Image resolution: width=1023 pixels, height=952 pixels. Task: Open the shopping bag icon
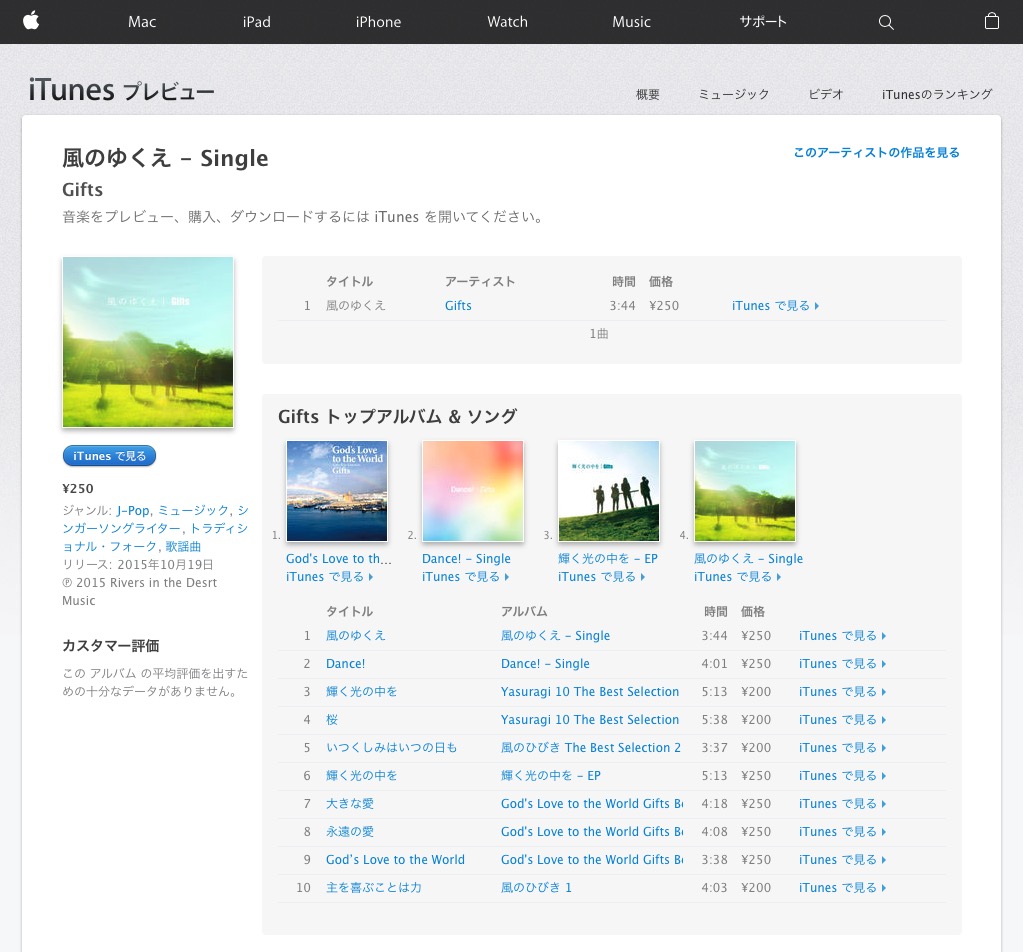(x=992, y=21)
